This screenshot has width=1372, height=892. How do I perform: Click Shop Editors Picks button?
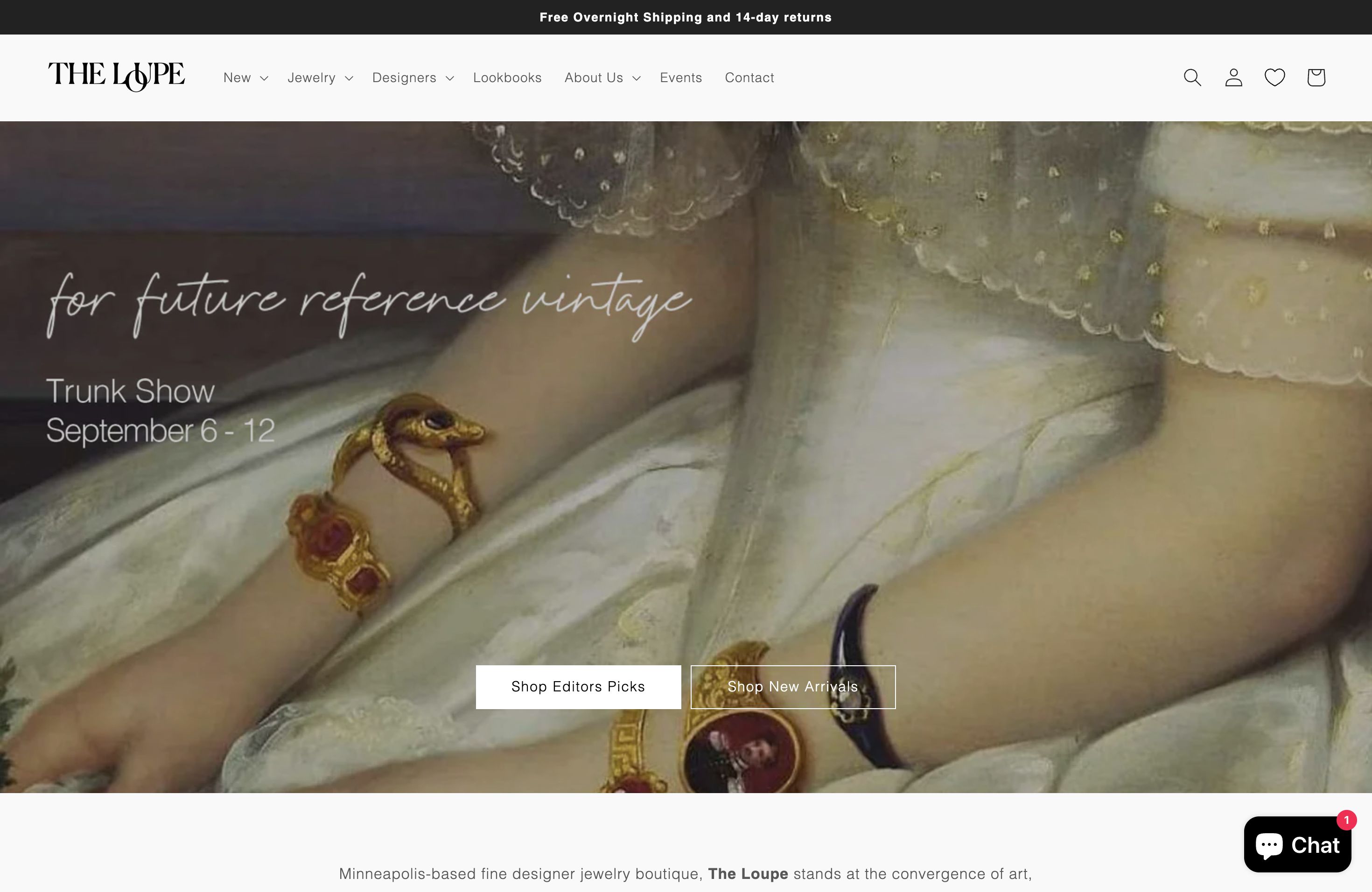(x=578, y=686)
